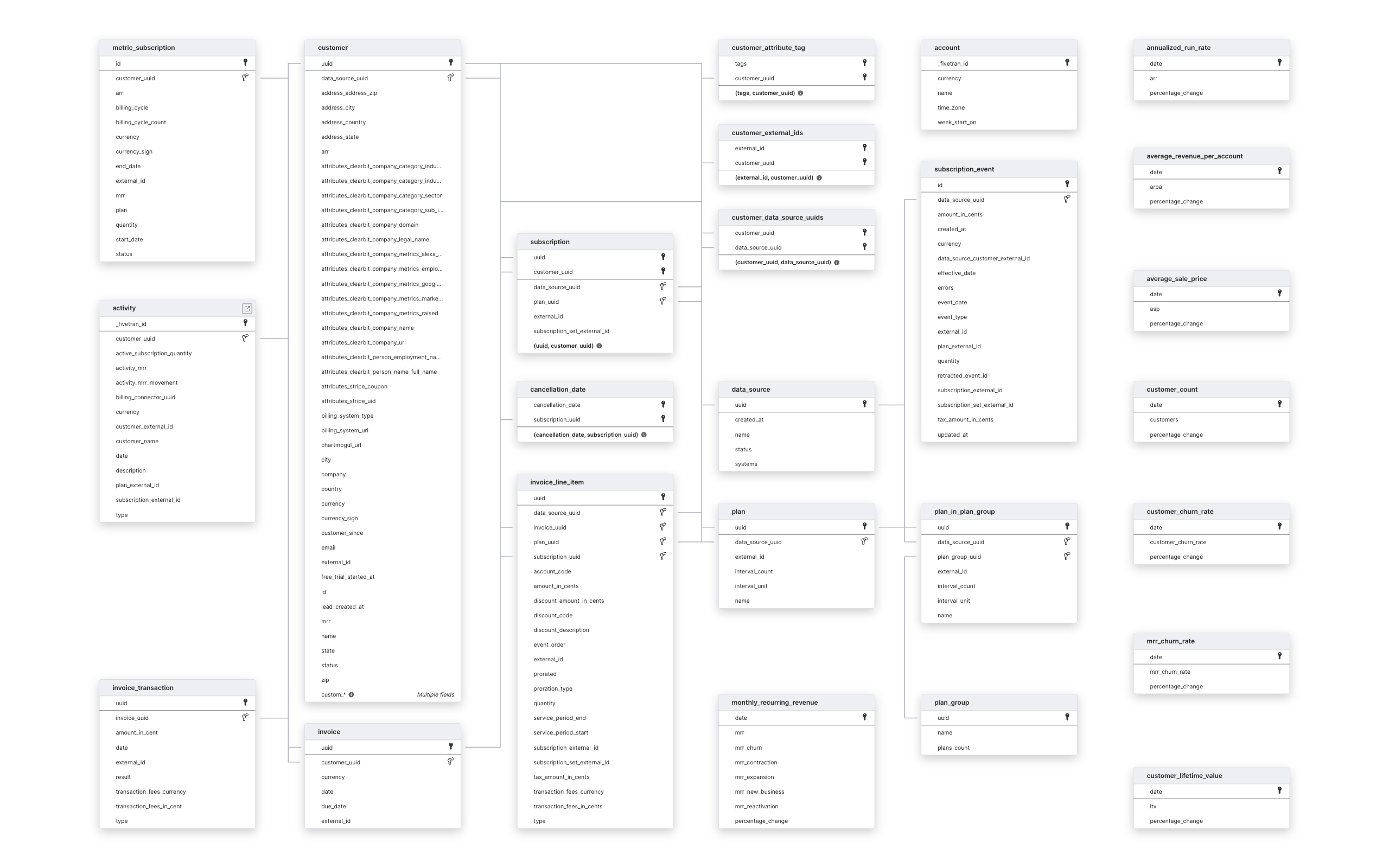
Task: Click Multiple fields label on customer table
Action: coord(436,694)
